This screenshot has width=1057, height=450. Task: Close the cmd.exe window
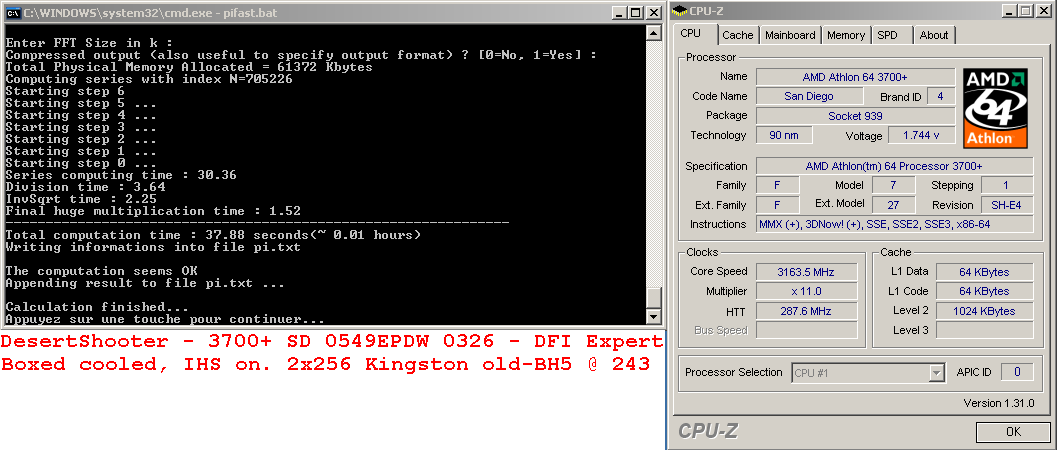coord(654,13)
